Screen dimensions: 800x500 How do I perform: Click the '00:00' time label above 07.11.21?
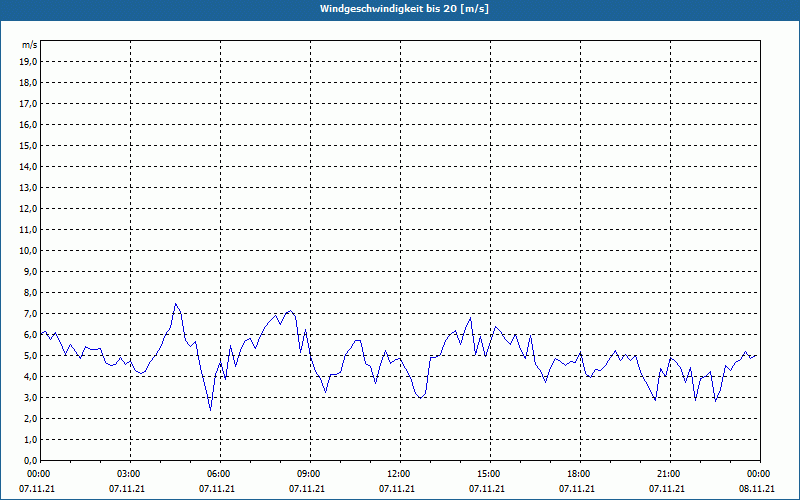pyautogui.click(x=38, y=474)
